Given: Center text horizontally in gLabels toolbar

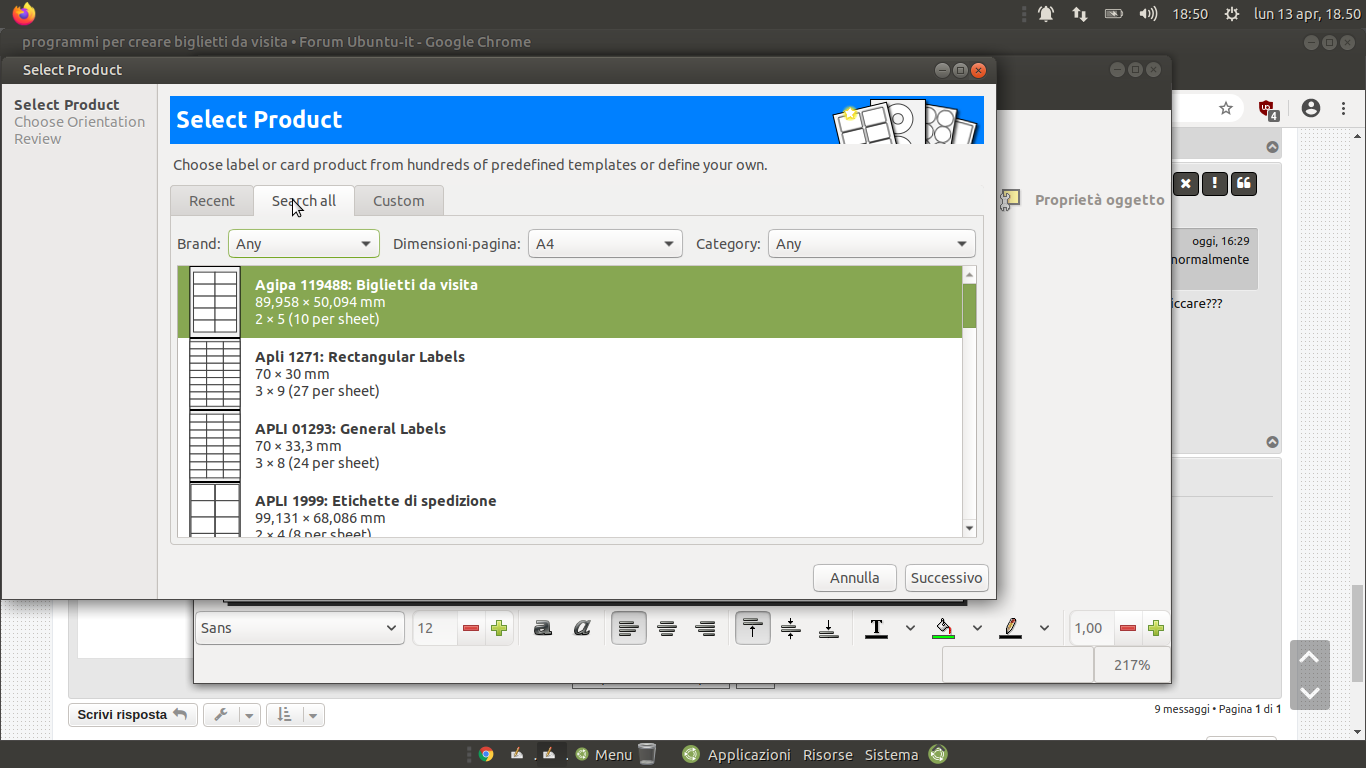Looking at the screenshot, I should tap(667, 628).
